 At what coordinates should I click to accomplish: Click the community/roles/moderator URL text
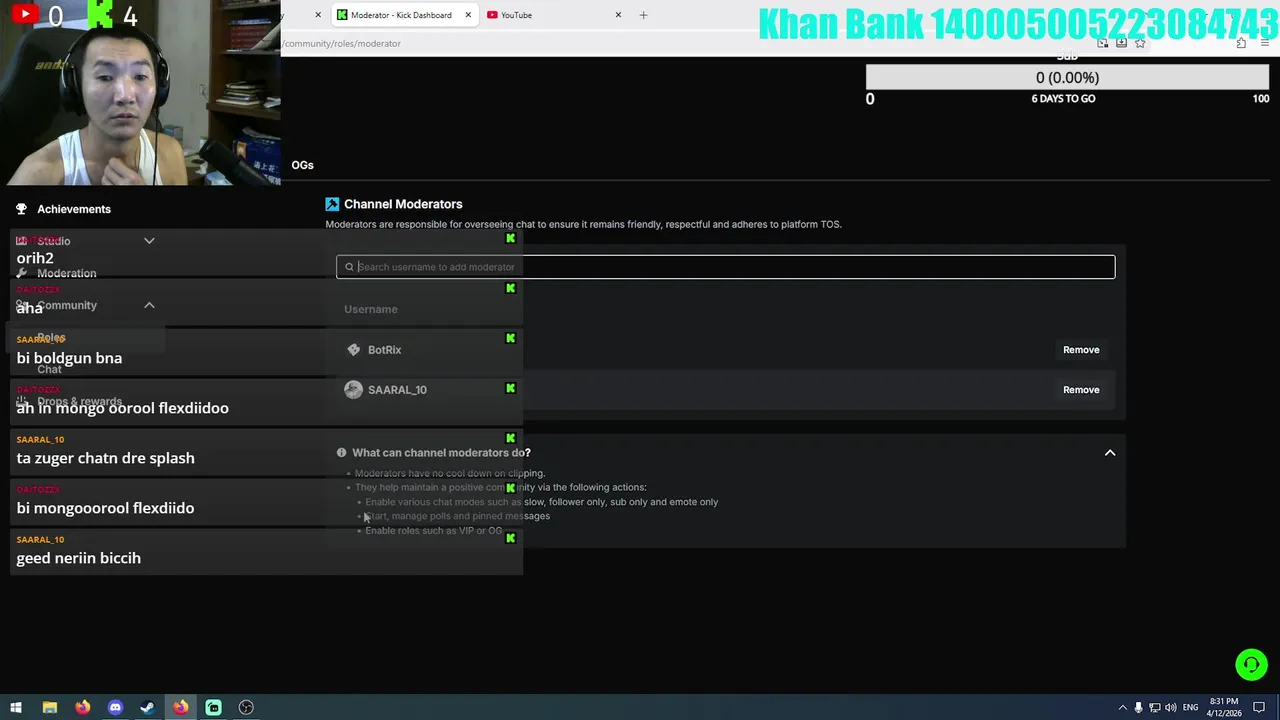(x=342, y=43)
